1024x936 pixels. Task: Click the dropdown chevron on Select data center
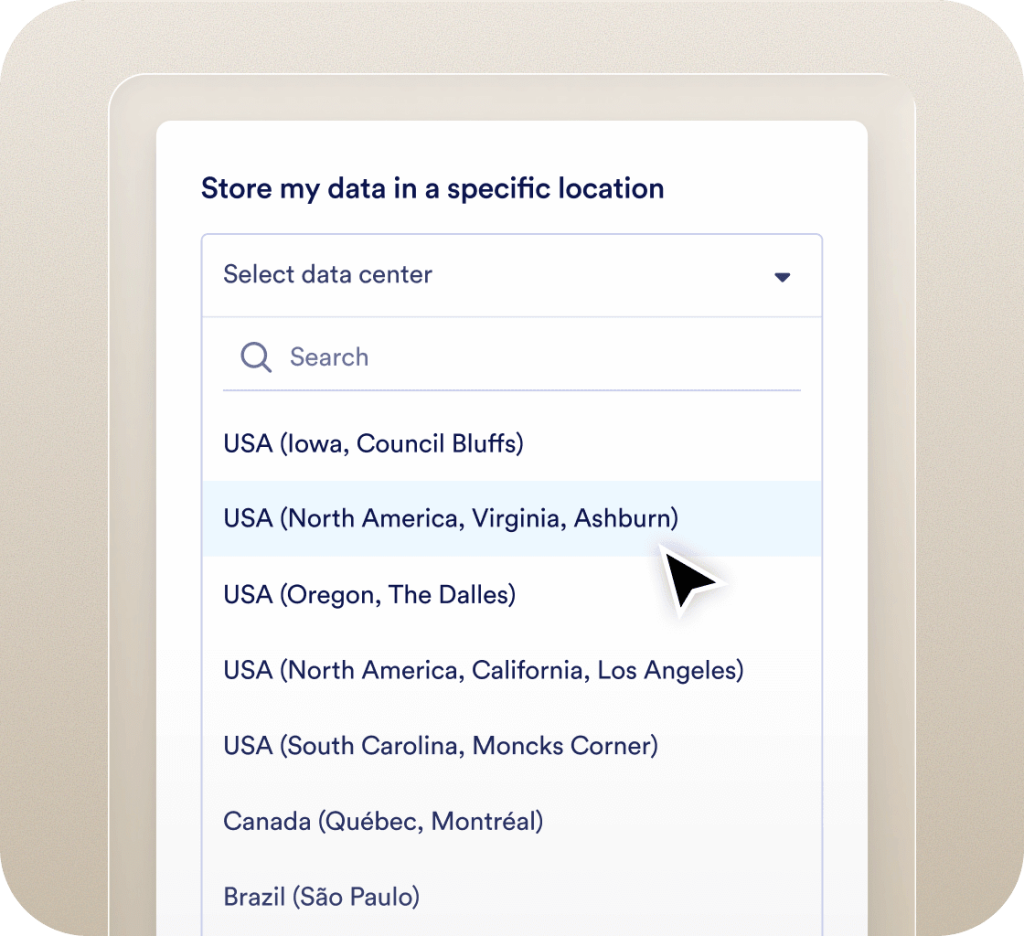point(783,277)
